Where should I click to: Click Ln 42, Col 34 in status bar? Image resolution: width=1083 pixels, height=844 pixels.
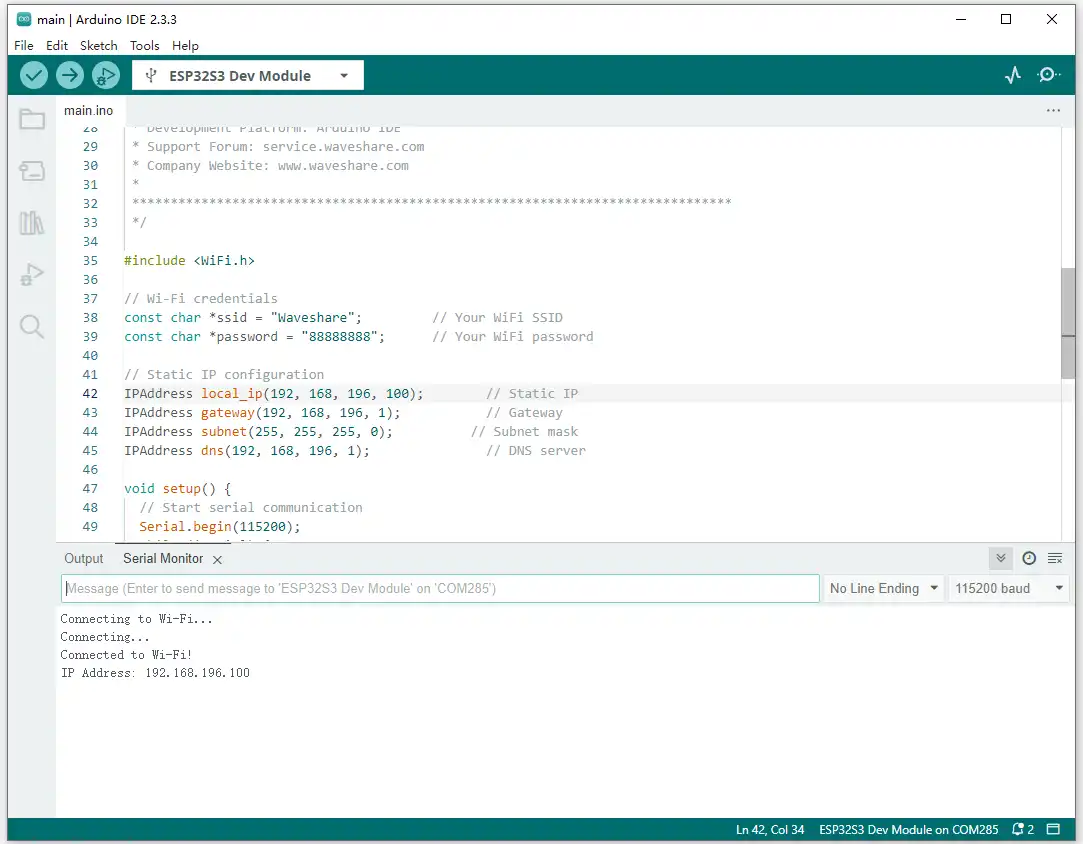click(769, 829)
